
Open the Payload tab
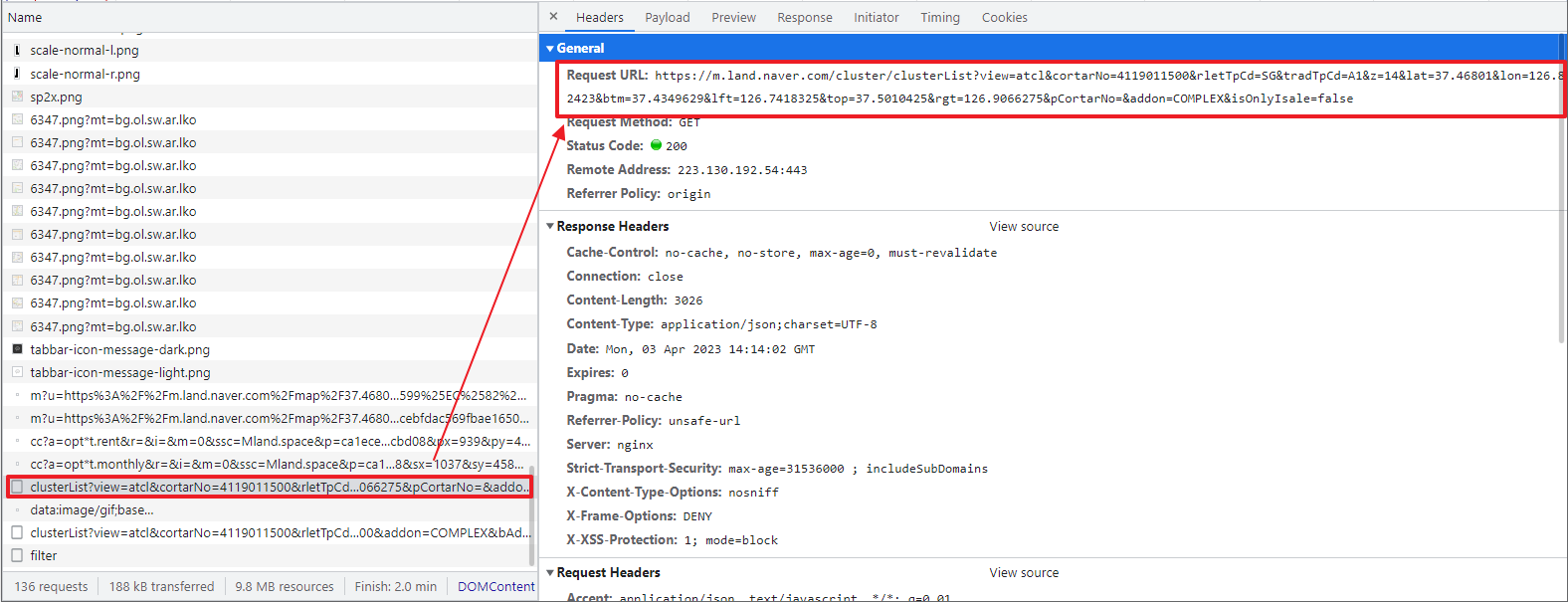[x=668, y=17]
